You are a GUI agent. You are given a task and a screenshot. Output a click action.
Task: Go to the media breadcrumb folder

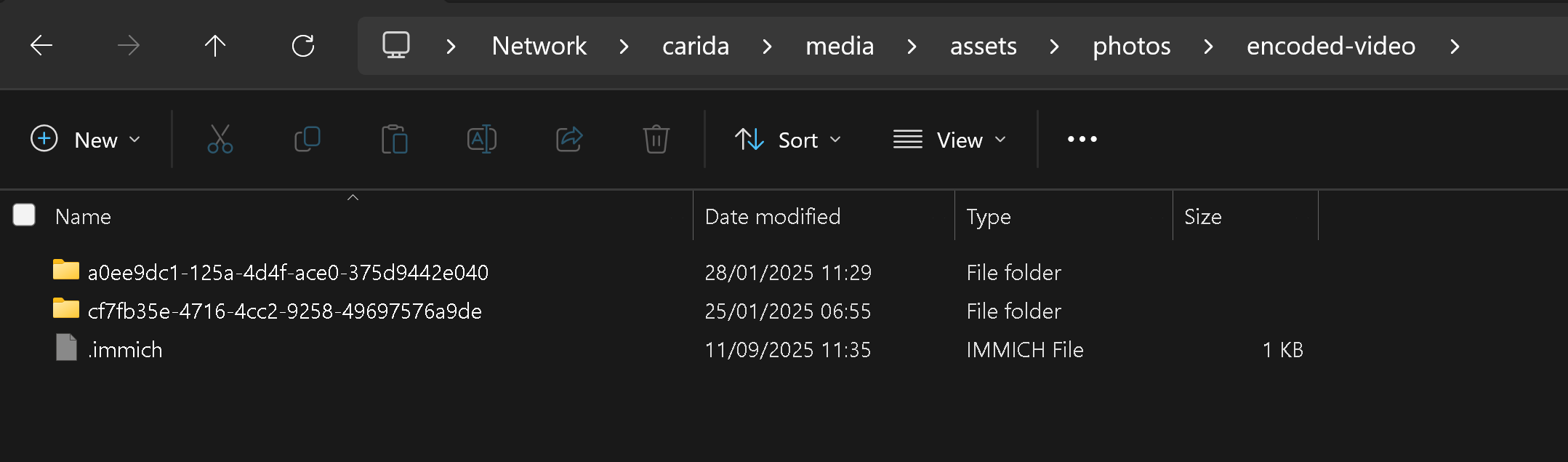tap(839, 47)
